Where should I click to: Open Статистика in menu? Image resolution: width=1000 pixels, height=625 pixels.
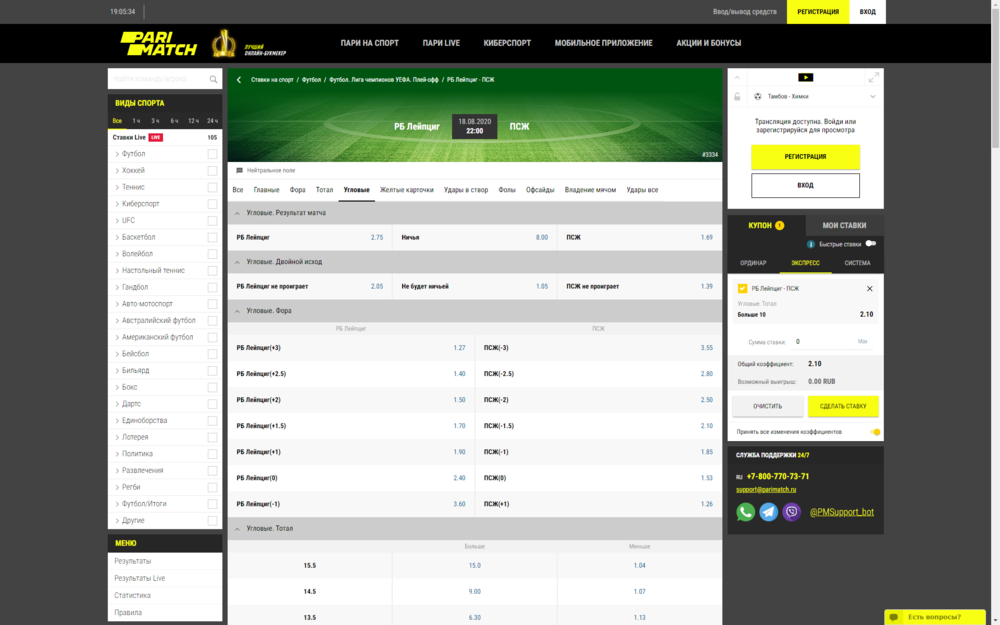pyautogui.click(x=133, y=596)
